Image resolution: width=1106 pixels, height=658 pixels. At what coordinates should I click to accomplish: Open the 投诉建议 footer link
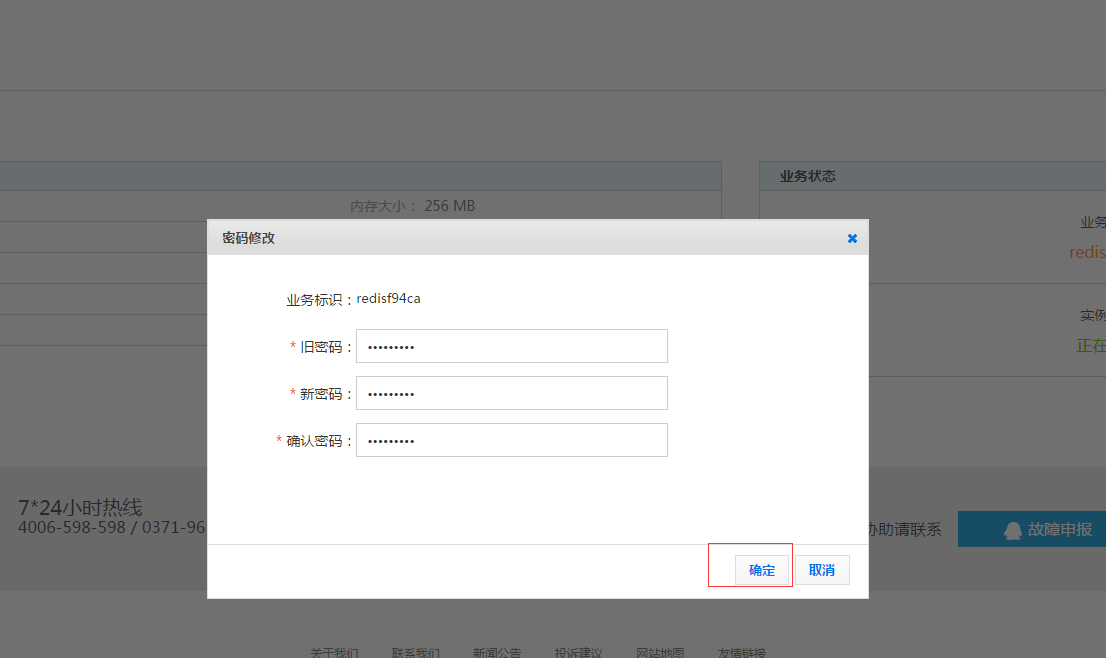(x=579, y=652)
